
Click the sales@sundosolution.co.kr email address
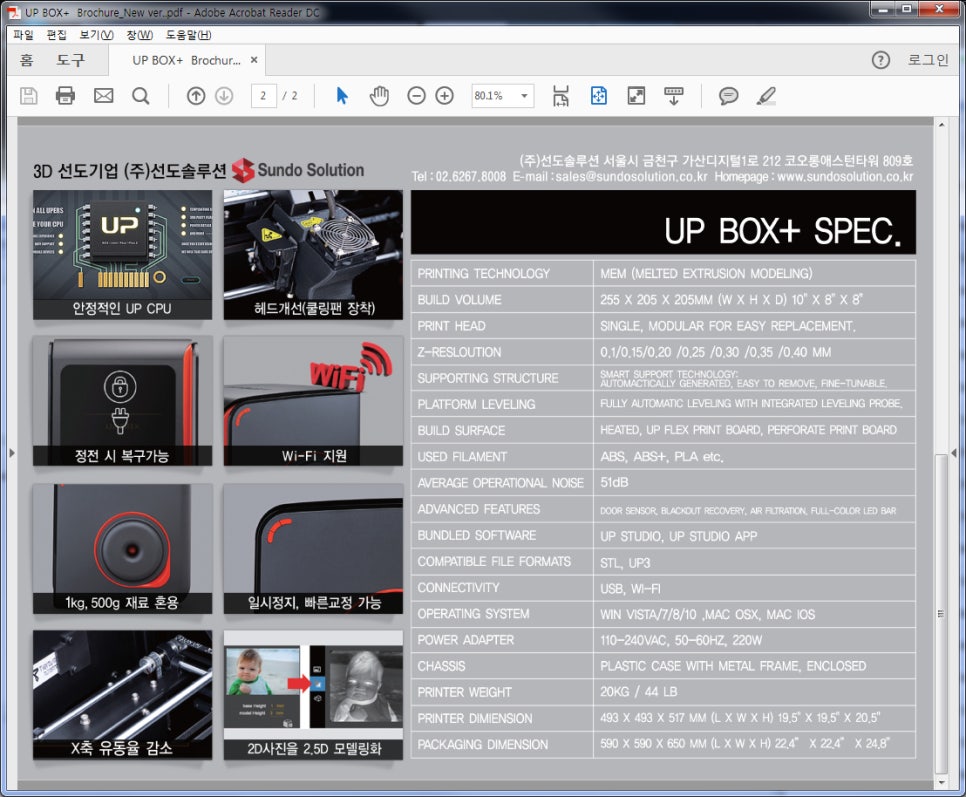[631, 177]
